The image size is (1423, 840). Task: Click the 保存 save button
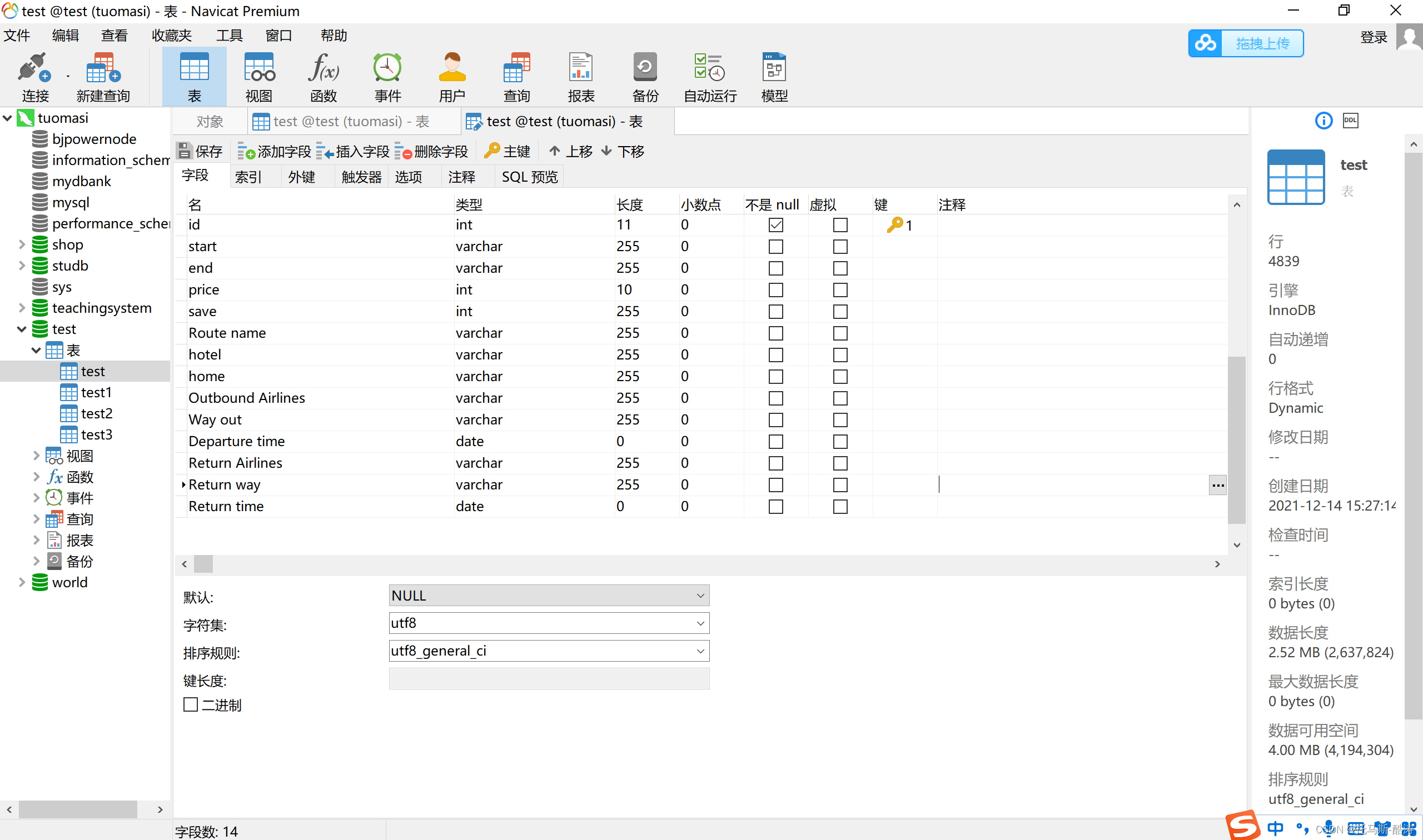200,151
